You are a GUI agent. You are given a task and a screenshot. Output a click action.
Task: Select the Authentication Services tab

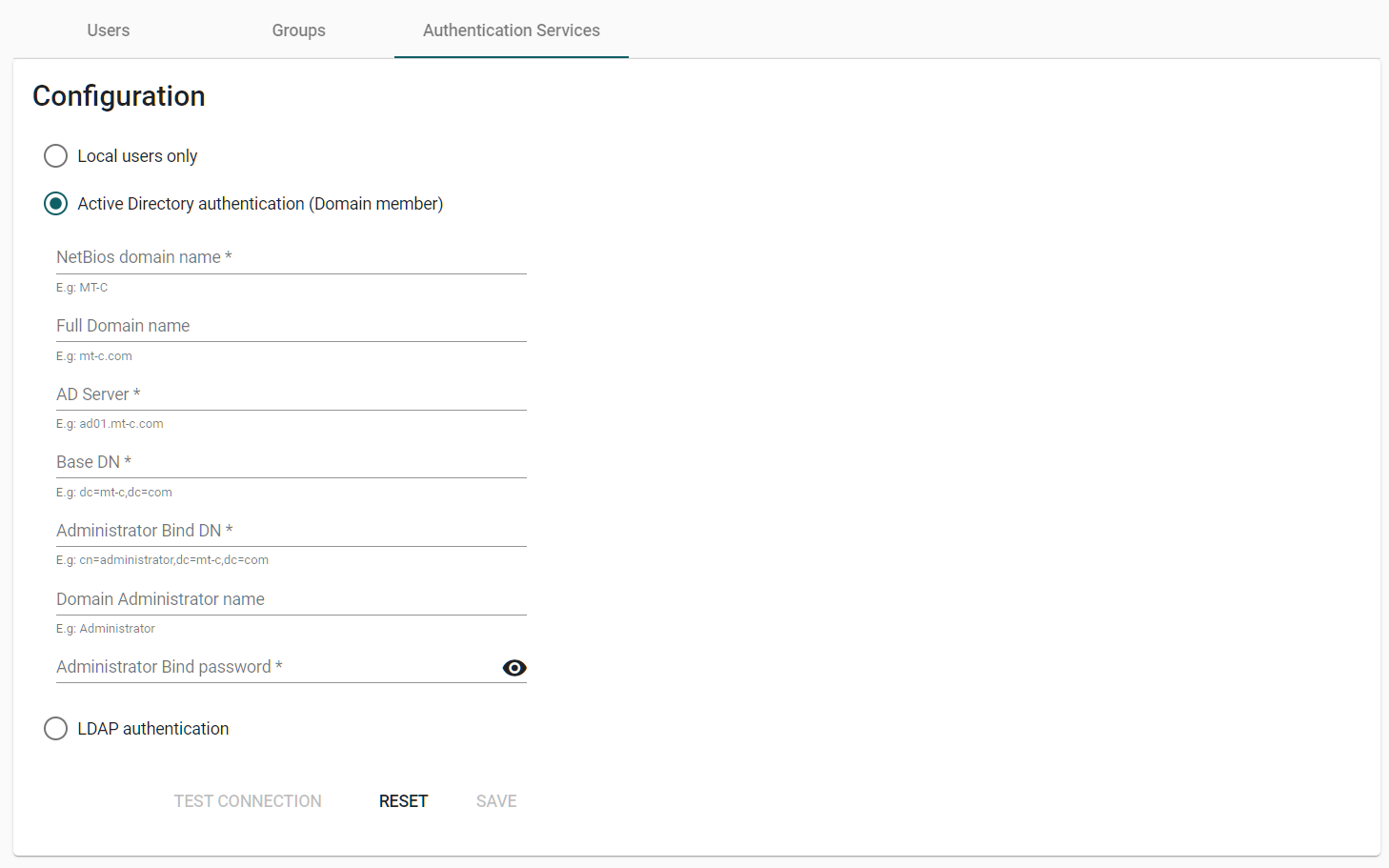[x=512, y=30]
